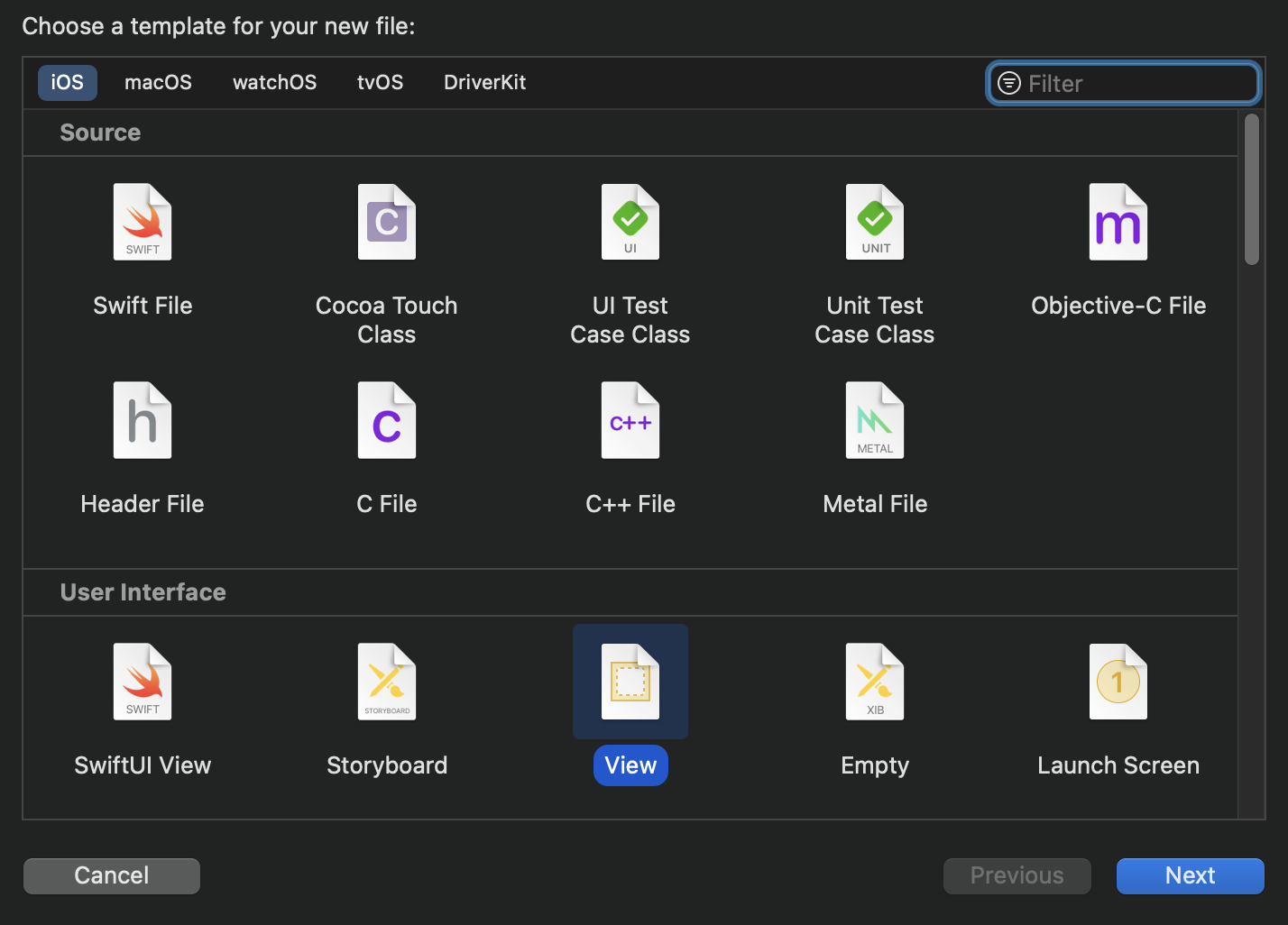Pick the UI Test Case Class icon

click(630, 222)
